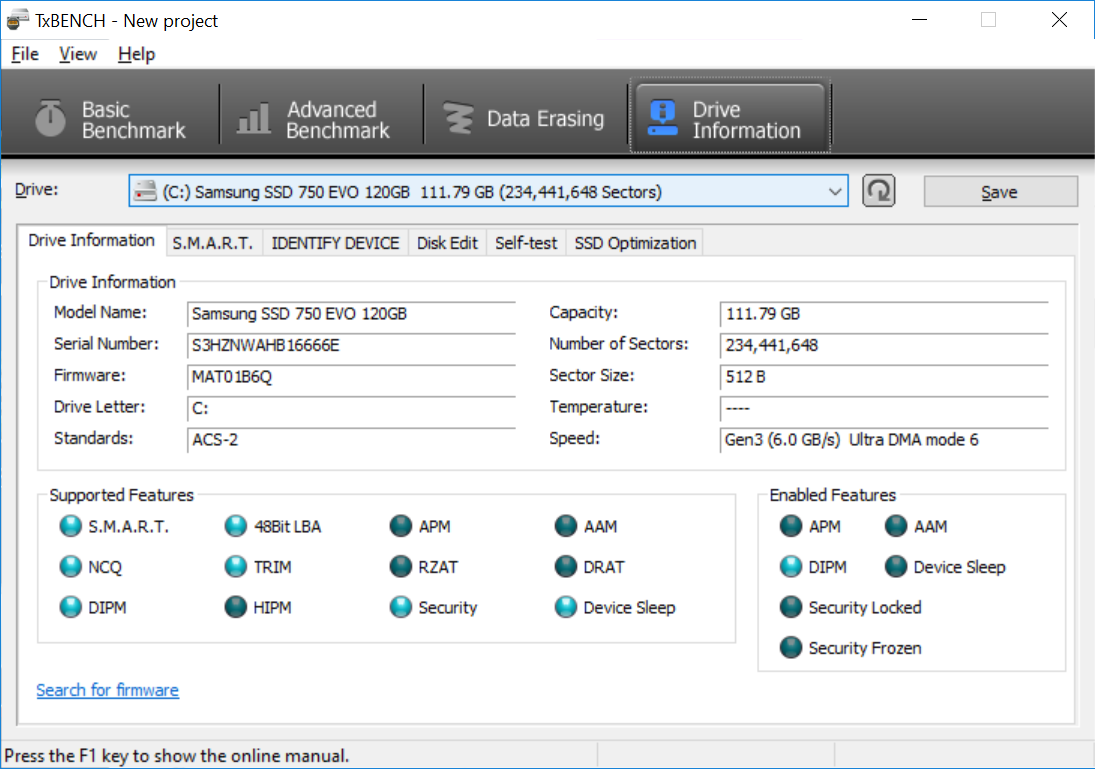Switch to the S.M.A.R.T. tab
1095x769 pixels.
(x=213, y=243)
